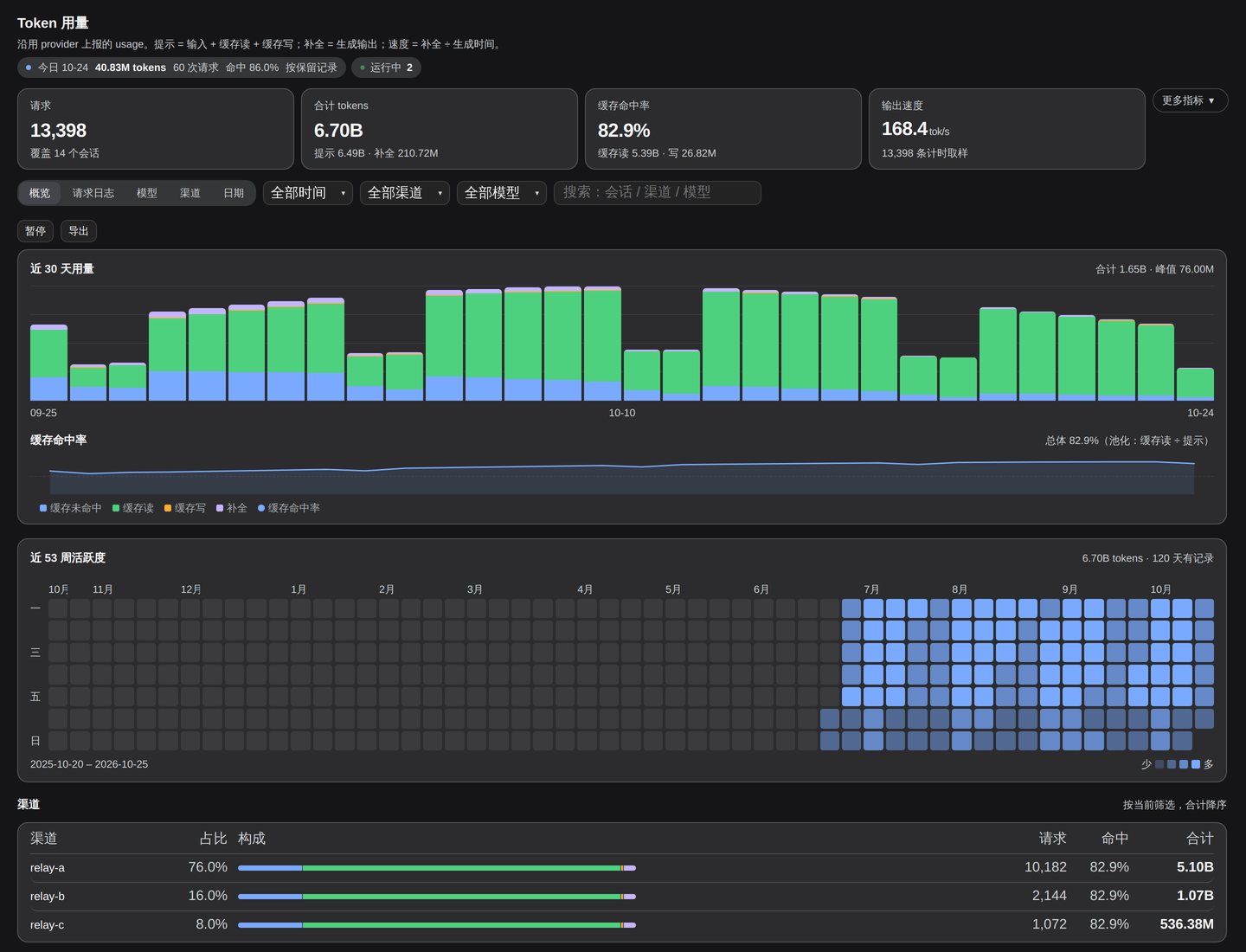Sort by 命中 column header
Image resolution: width=1246 pixels, height=952 pixels.
tap(1115, 839)
